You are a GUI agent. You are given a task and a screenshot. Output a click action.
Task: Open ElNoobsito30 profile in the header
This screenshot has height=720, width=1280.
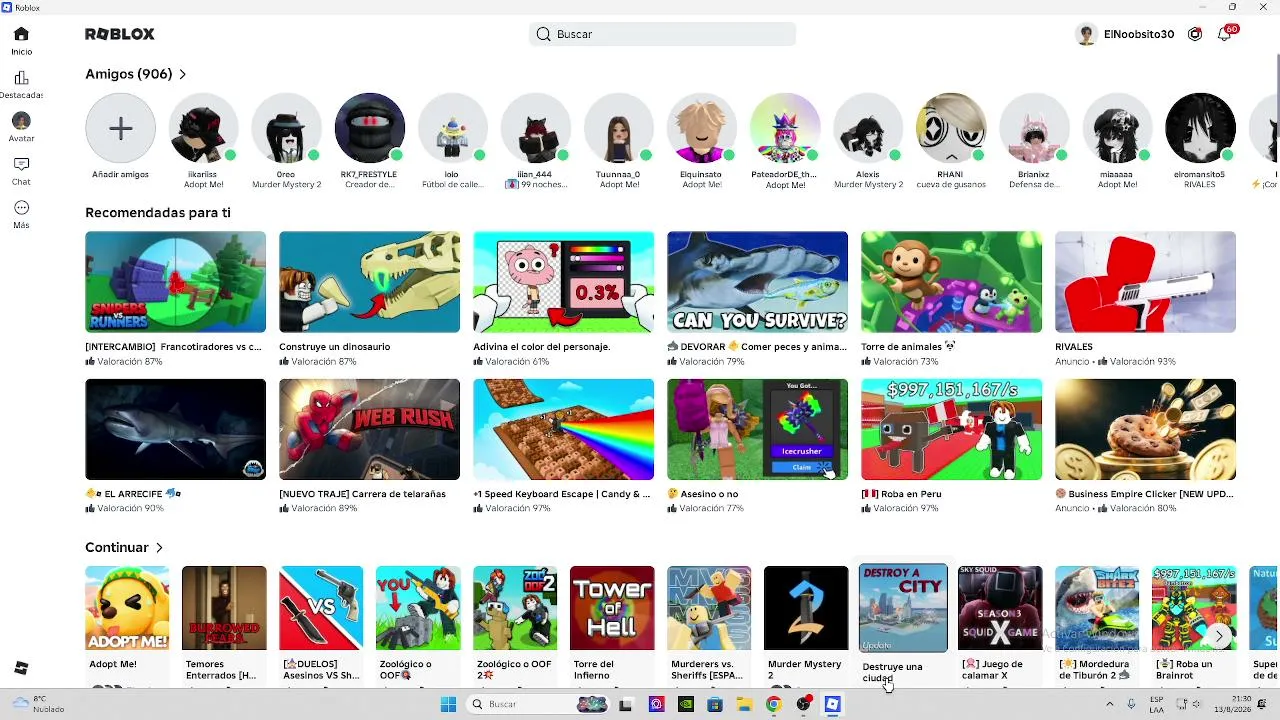click(1125, 34)
